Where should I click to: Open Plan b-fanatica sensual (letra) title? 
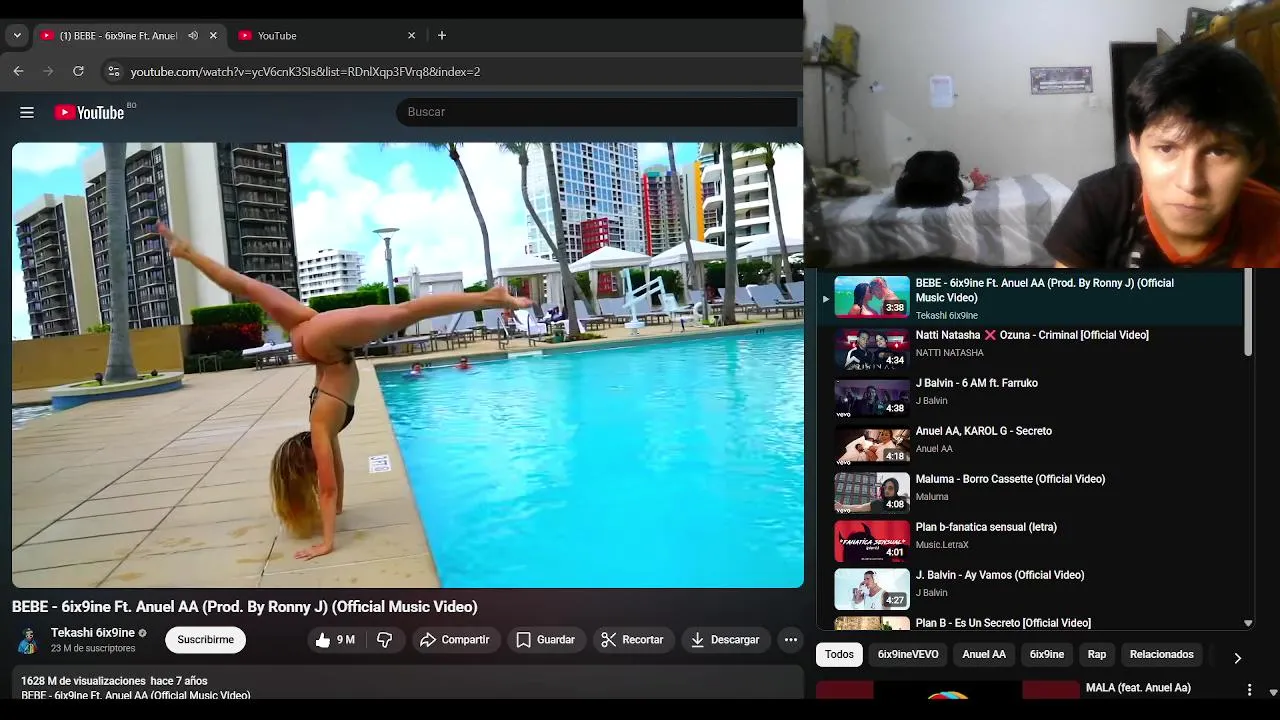[x=986, y=527]
